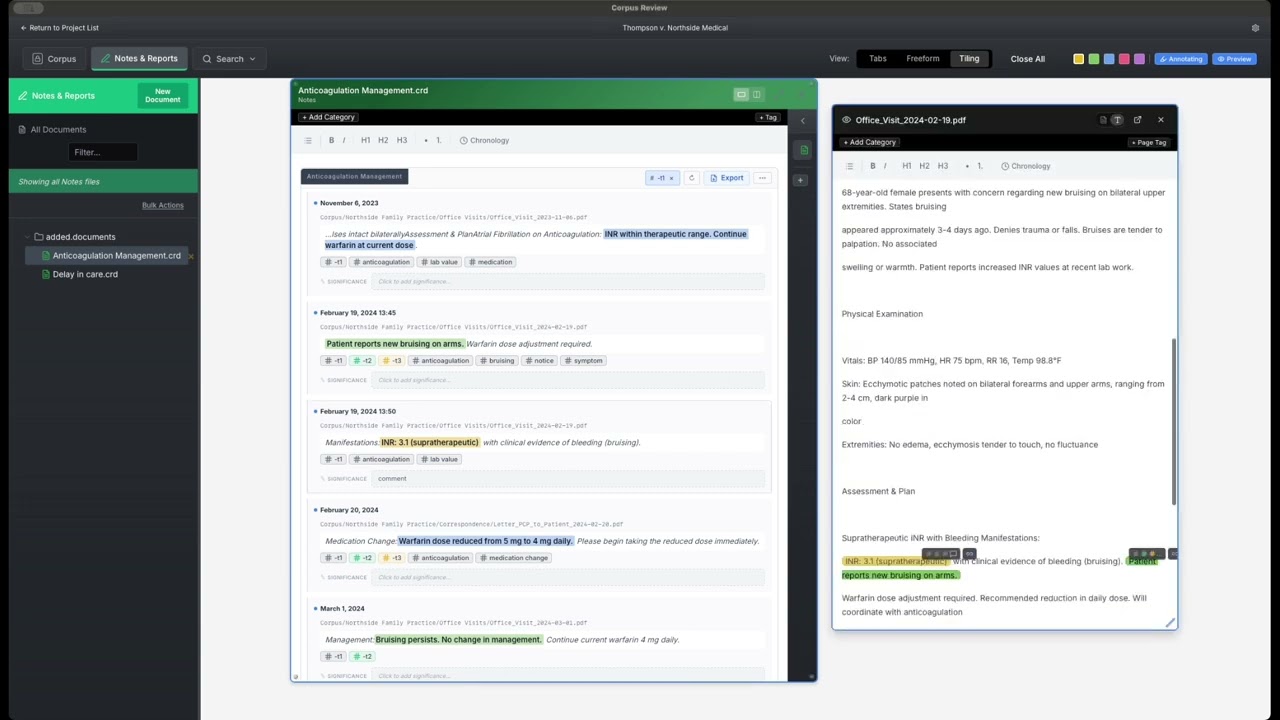
Task: Switch view to Tabs
Action: (877, 59)
